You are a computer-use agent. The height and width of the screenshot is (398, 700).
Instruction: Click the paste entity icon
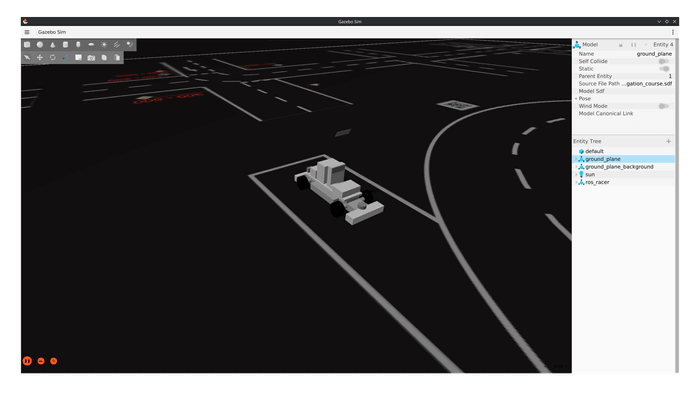point(117,58)
